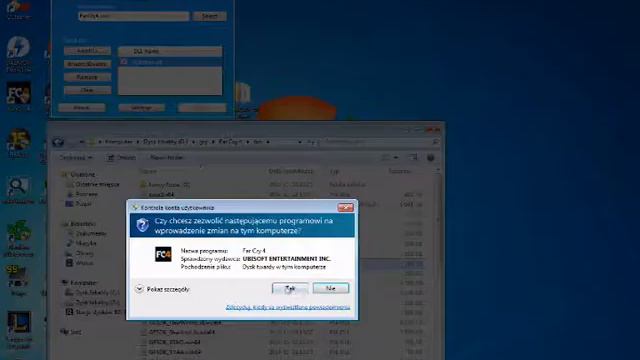Click Komputer in the Explorer address bar
Image resolution: width=640 pixels, height=360 pixels.
pos(119,142)
